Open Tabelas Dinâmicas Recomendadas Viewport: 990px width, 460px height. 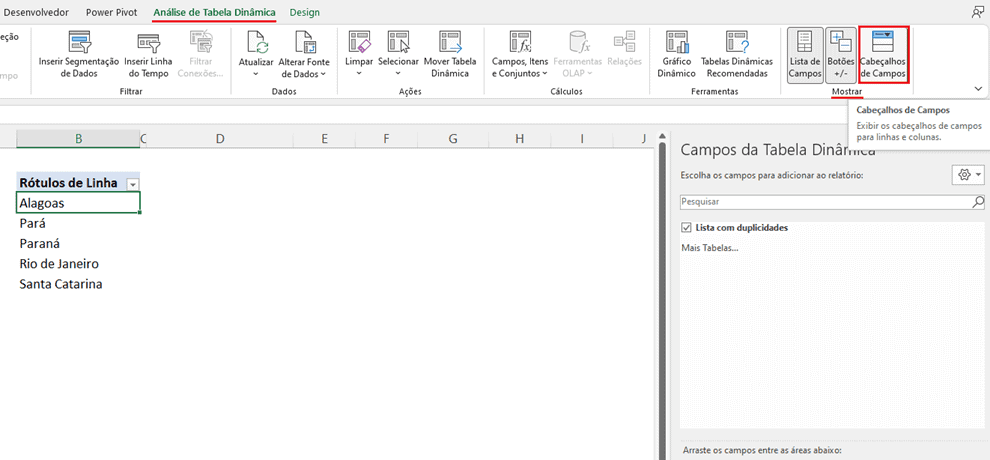[736, 42]
